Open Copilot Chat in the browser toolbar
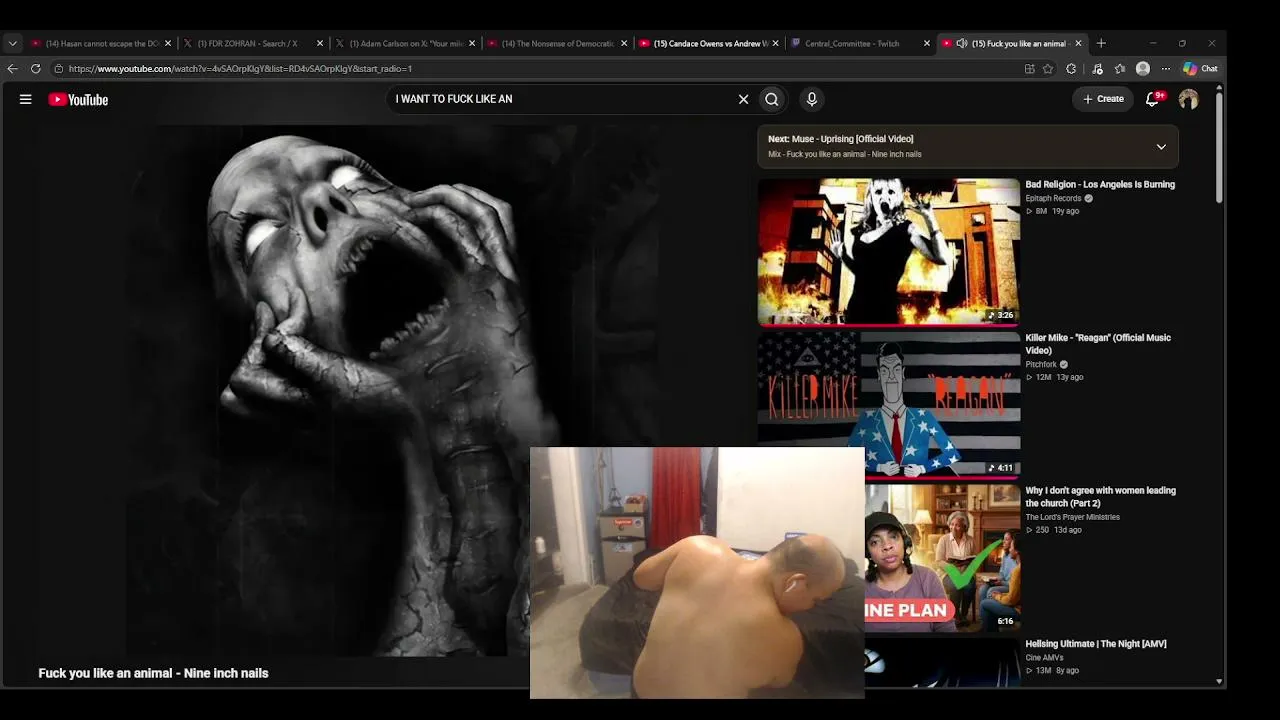This screenshot has width=1280, height=720. click(x=1200, y=69)
